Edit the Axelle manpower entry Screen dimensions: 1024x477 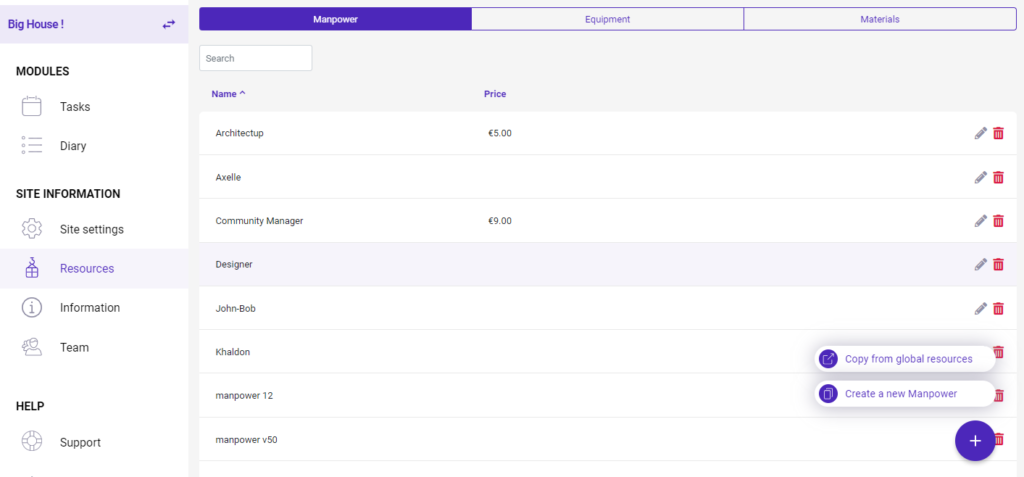coord(980,177)
